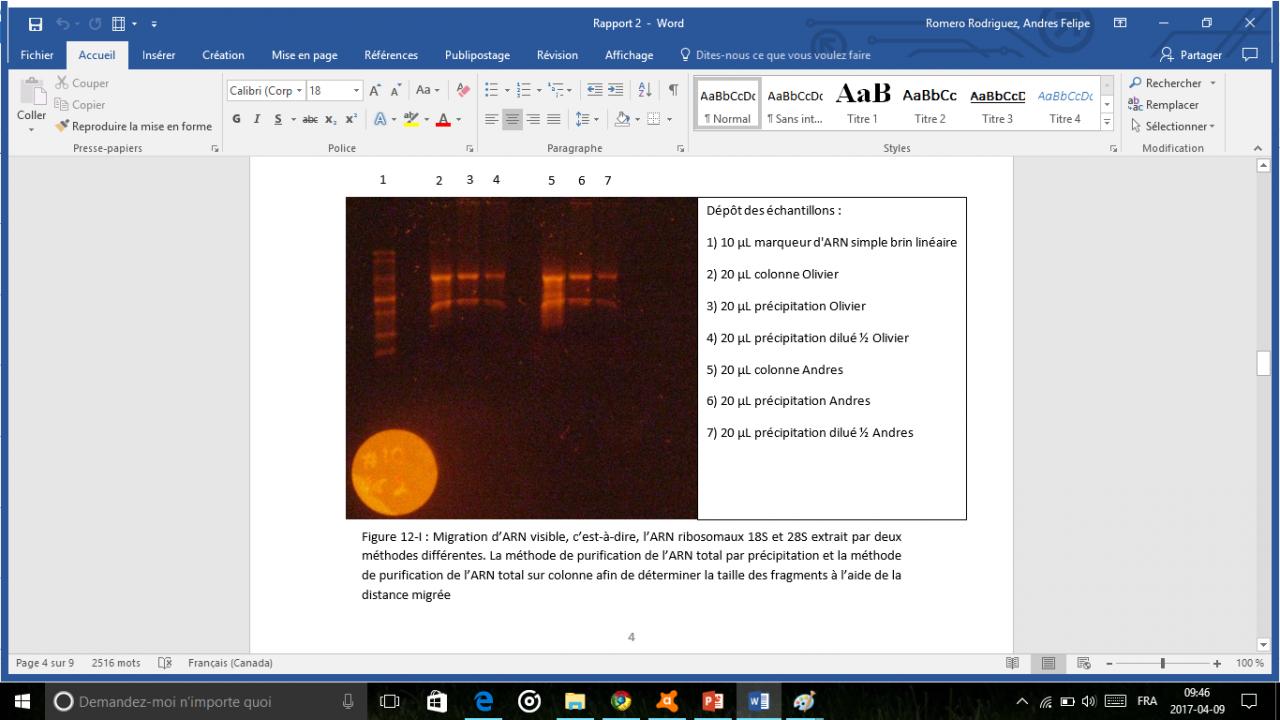This screenshot has width=1280, height=720.
Task: Click the Edge browser icon in the taskbar
Action: pos(484,701)
